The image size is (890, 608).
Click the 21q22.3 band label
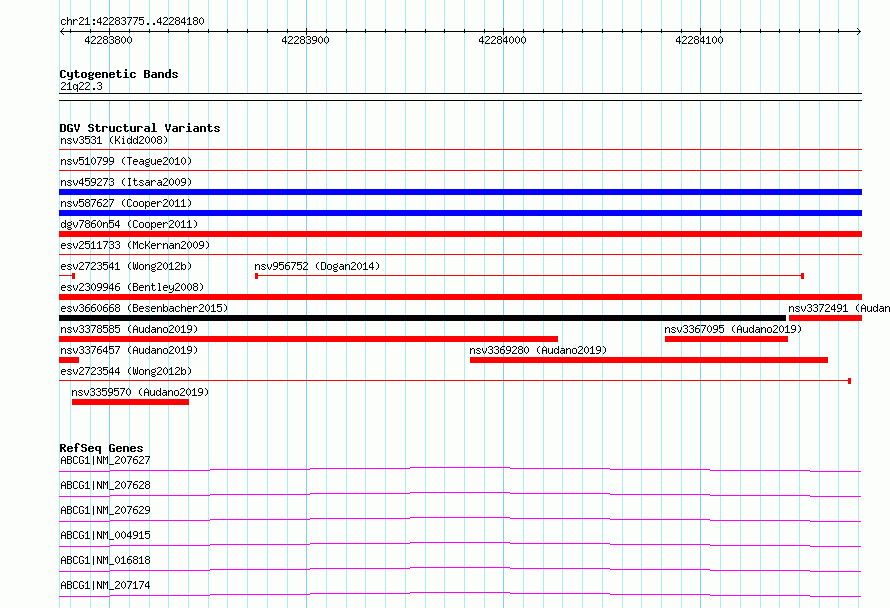tap(81, 86)
